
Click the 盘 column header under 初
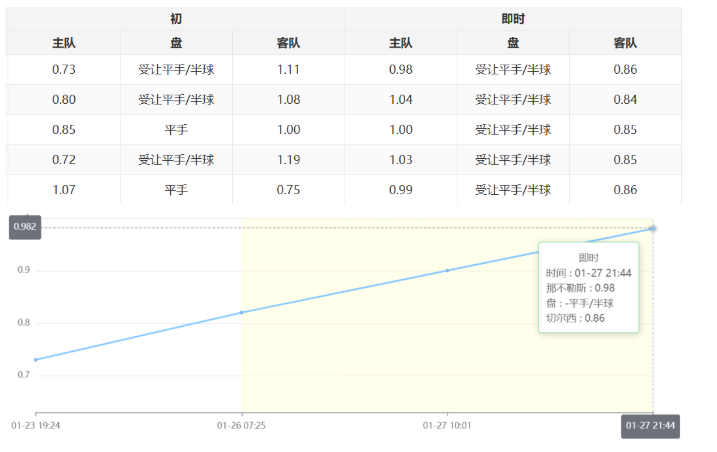[176, 43]
